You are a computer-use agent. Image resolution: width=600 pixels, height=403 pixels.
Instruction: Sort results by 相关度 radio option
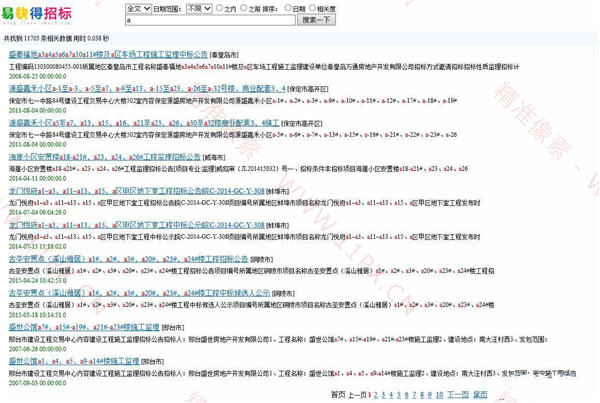312,8
